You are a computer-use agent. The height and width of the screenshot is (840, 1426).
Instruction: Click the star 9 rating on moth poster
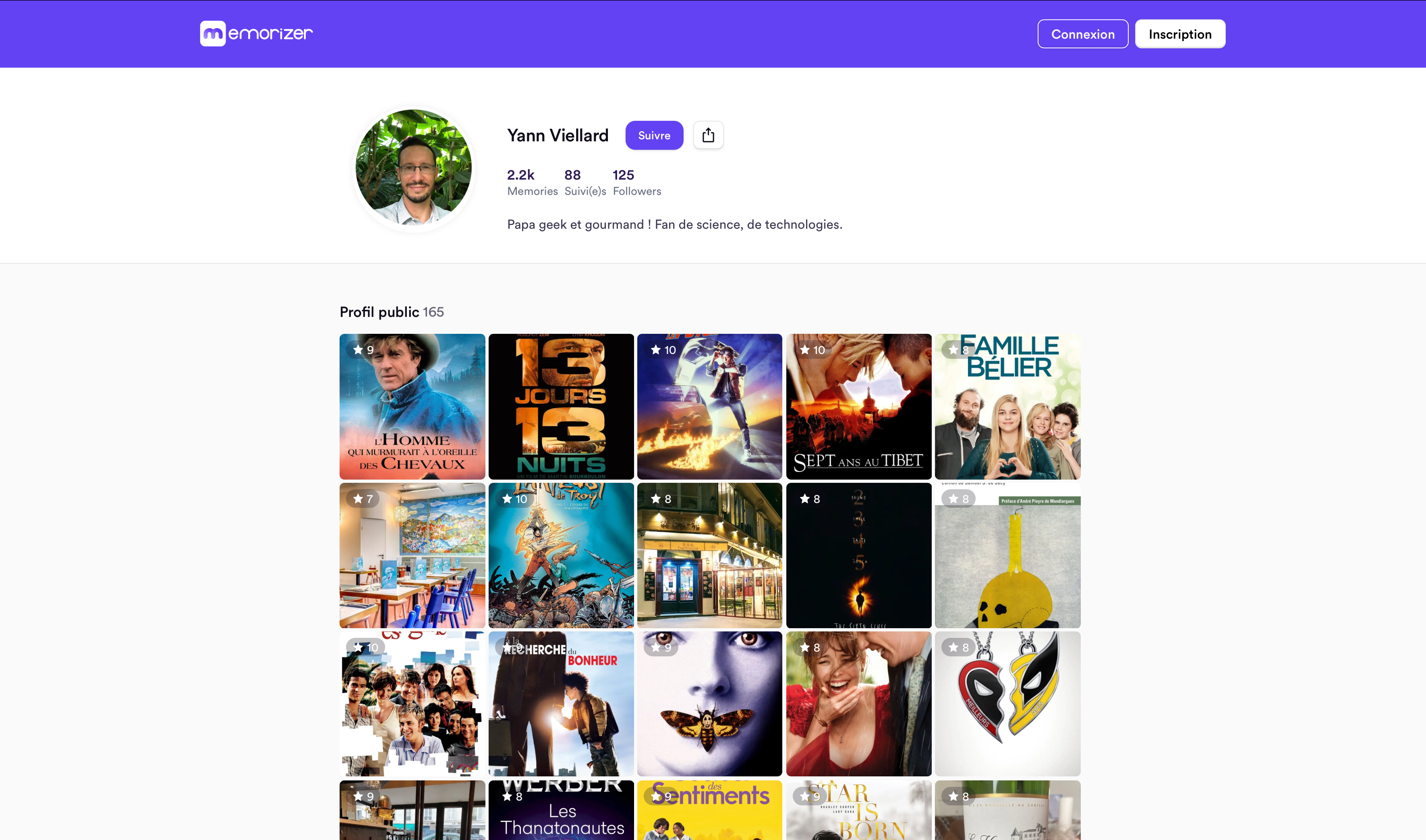coord(661,648)
